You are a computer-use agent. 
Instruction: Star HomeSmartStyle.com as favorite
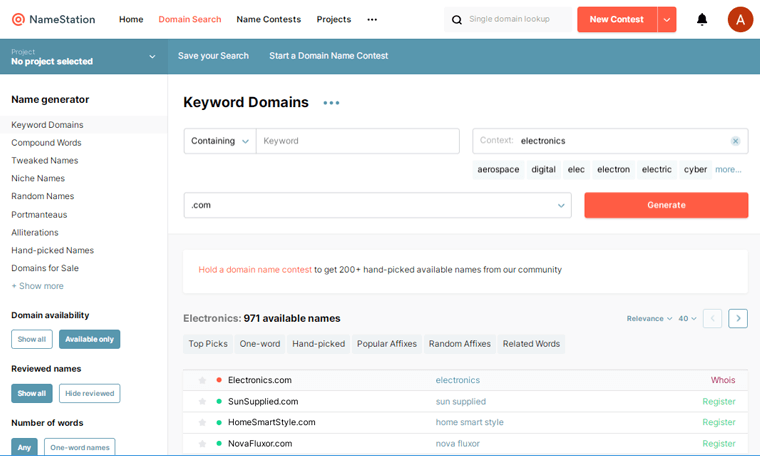[x=203, y=423]
